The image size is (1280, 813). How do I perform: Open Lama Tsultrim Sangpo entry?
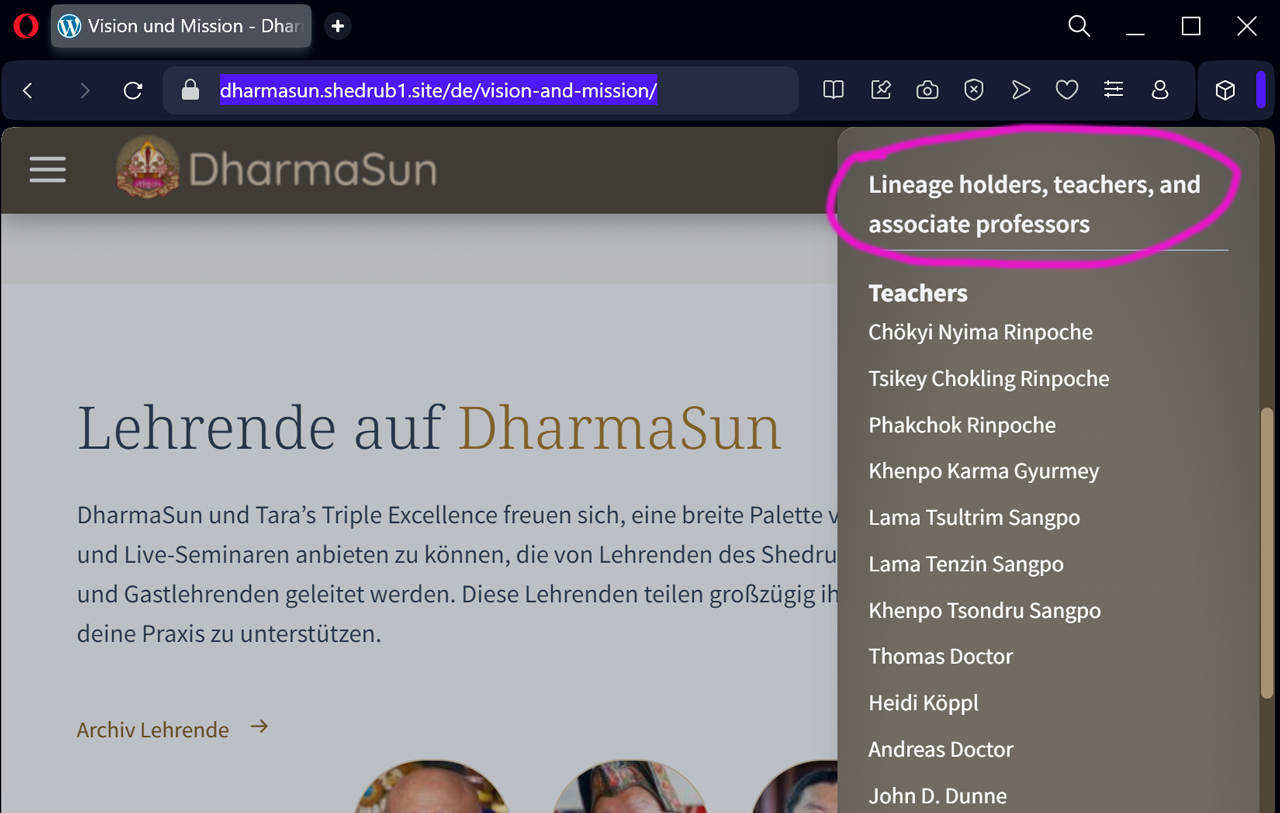click(x=974, y=518)
